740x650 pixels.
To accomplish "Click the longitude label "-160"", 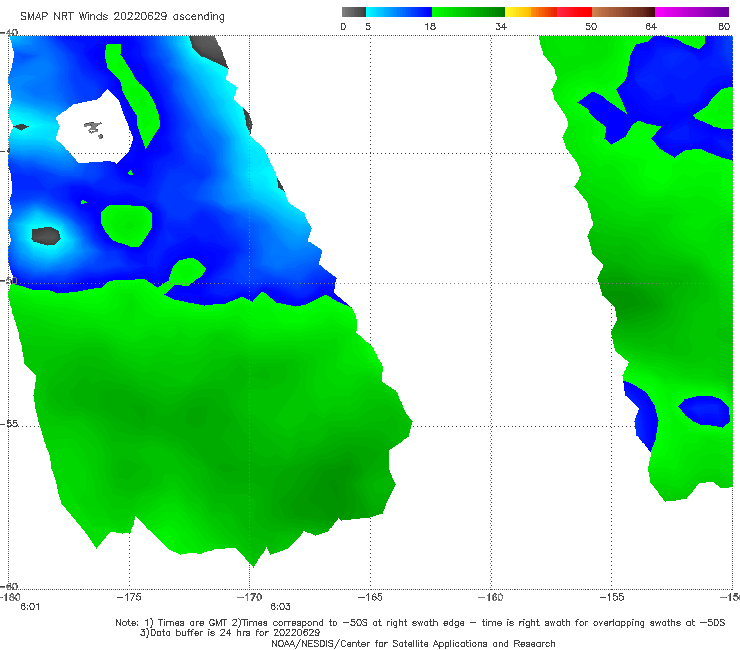I will click(x=490, y=597).
